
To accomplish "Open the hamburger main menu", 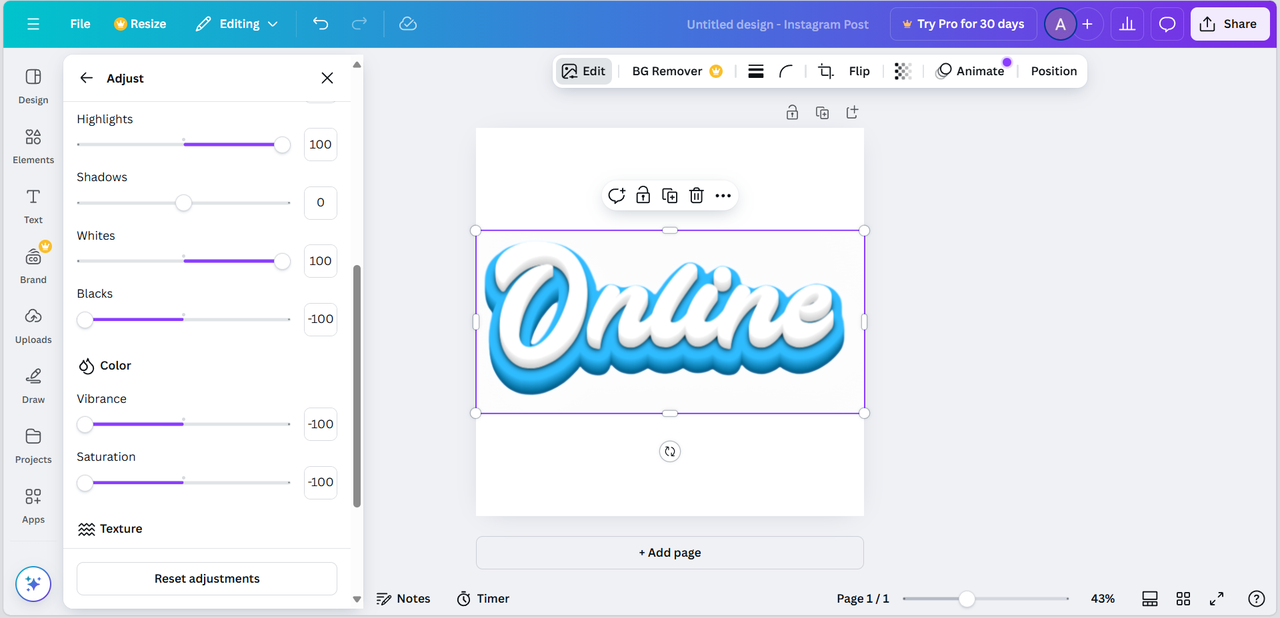I will [33, 24].
